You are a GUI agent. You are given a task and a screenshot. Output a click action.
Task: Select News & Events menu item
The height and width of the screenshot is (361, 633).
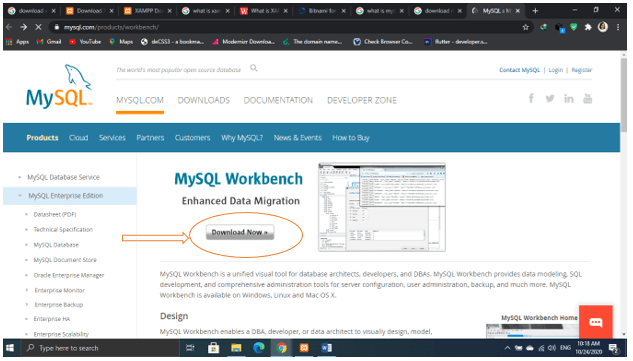pos(299,138)
